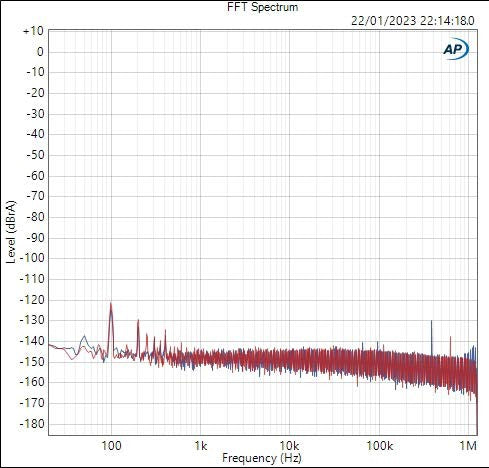Select the Frequency (Hz) horizontal axis label
489x468 pixels.
pyautogui.click(x=262, y=458)
